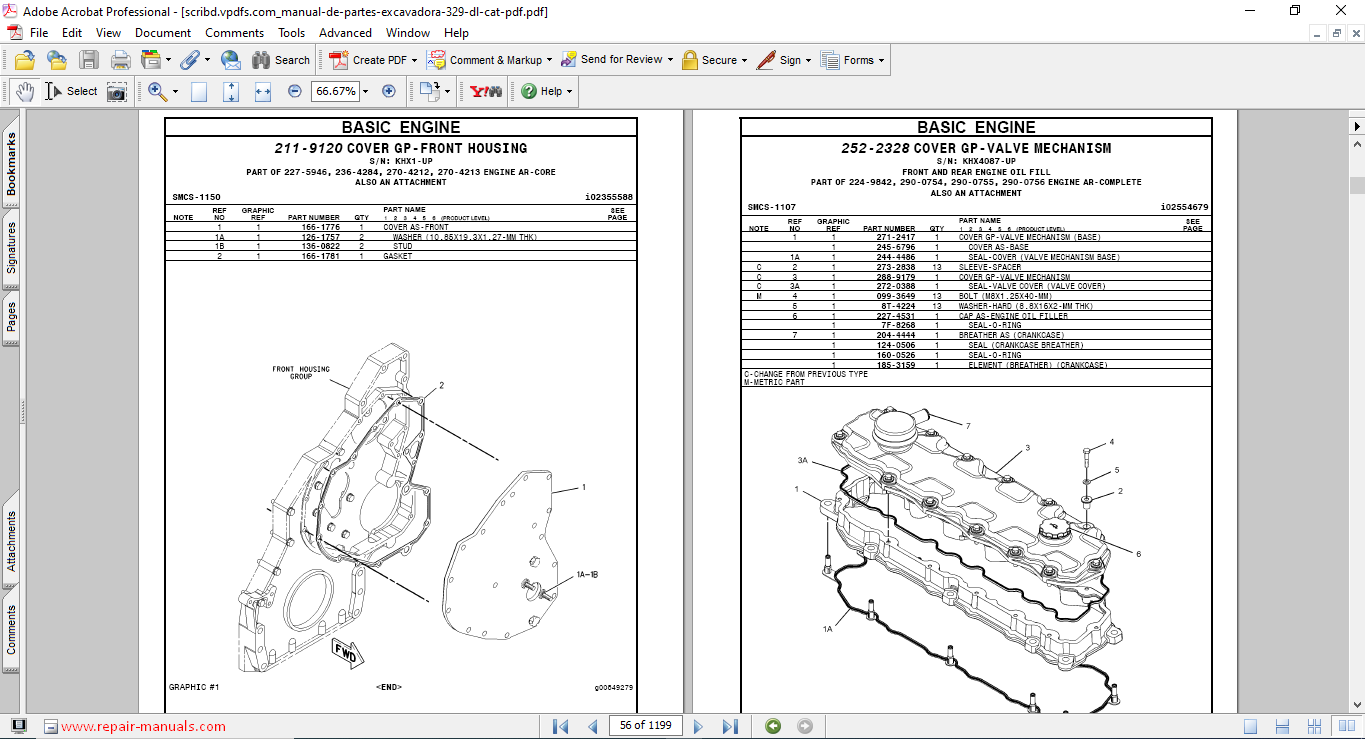Open the Advanced menu

(345, 33)
